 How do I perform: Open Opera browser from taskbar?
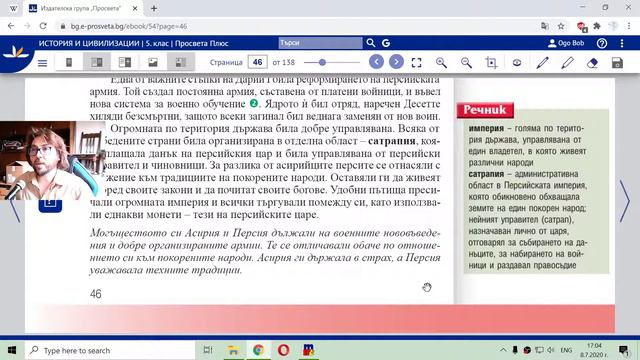point(283,350)
